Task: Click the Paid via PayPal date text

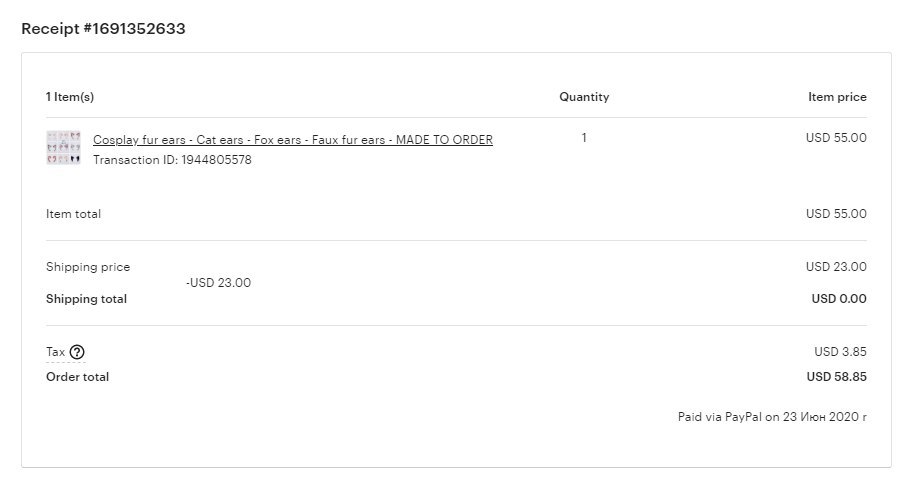Action: 772,417
